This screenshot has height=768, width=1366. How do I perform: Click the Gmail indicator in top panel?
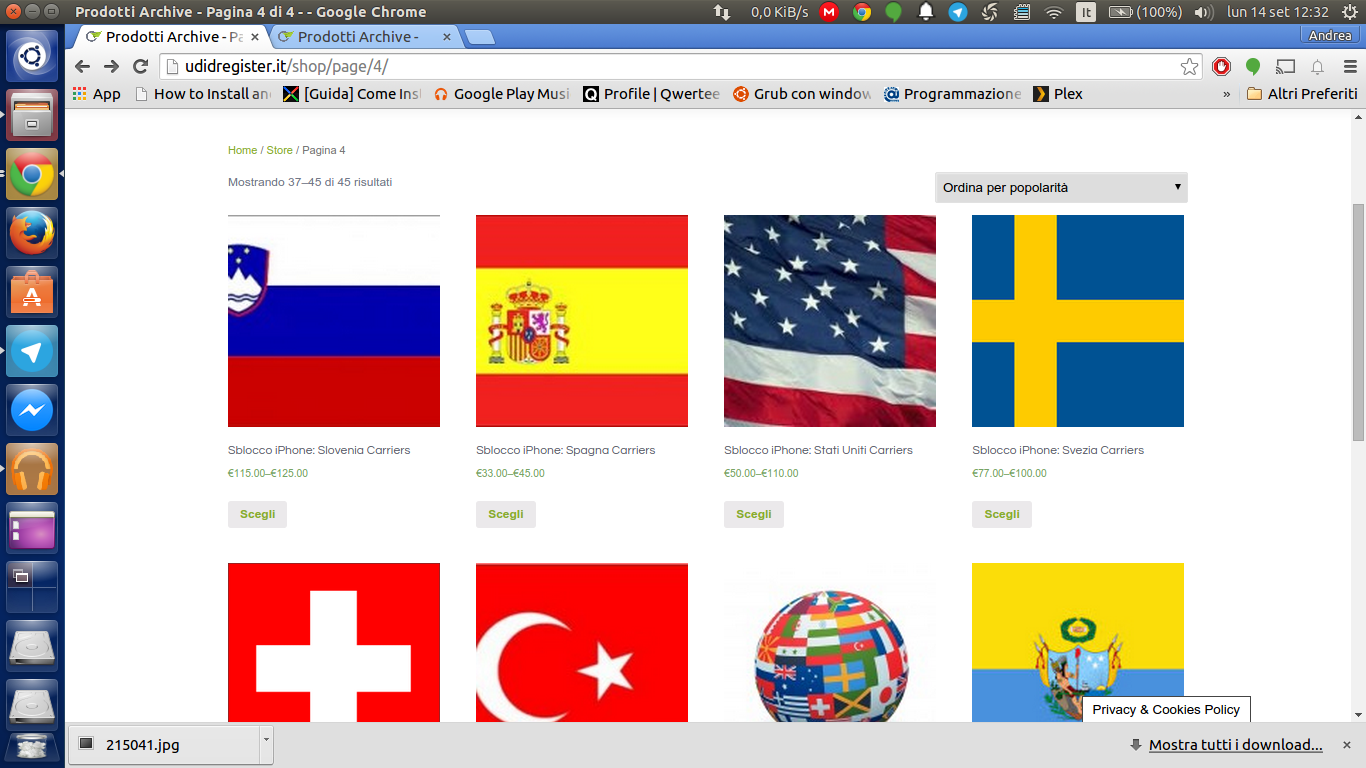coord(829,12)
